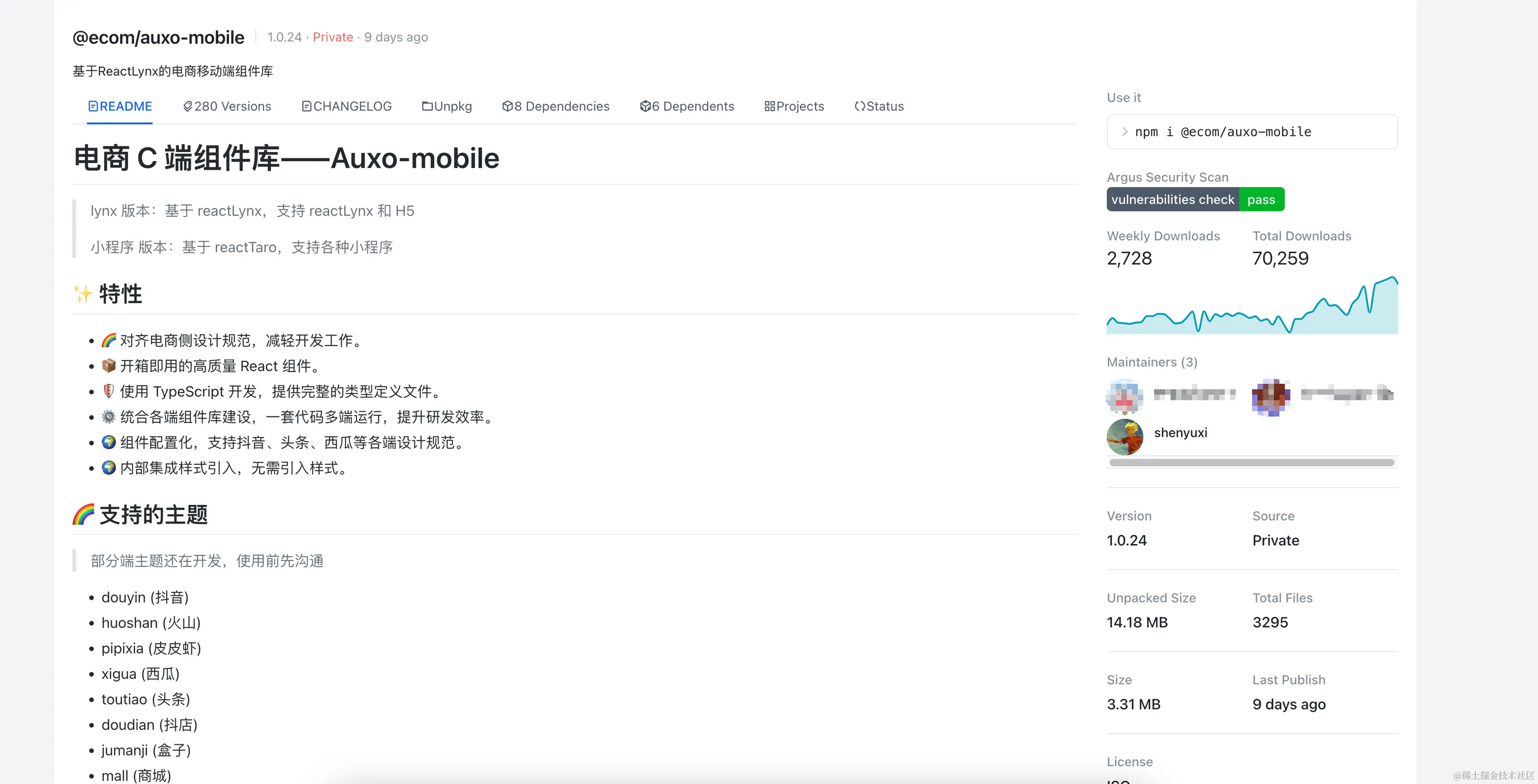Click the red Private label in header
Screen dimensions: 1538x784
click(x=333, y=37)
